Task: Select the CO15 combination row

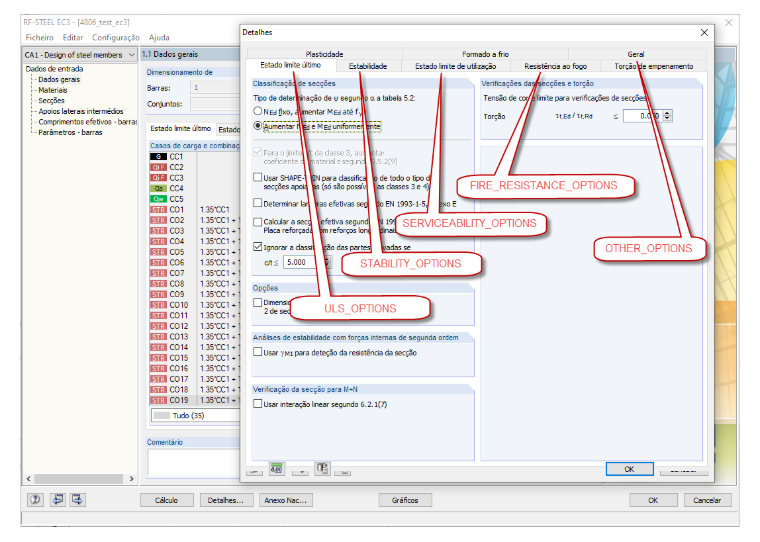Action: [195, 358]
